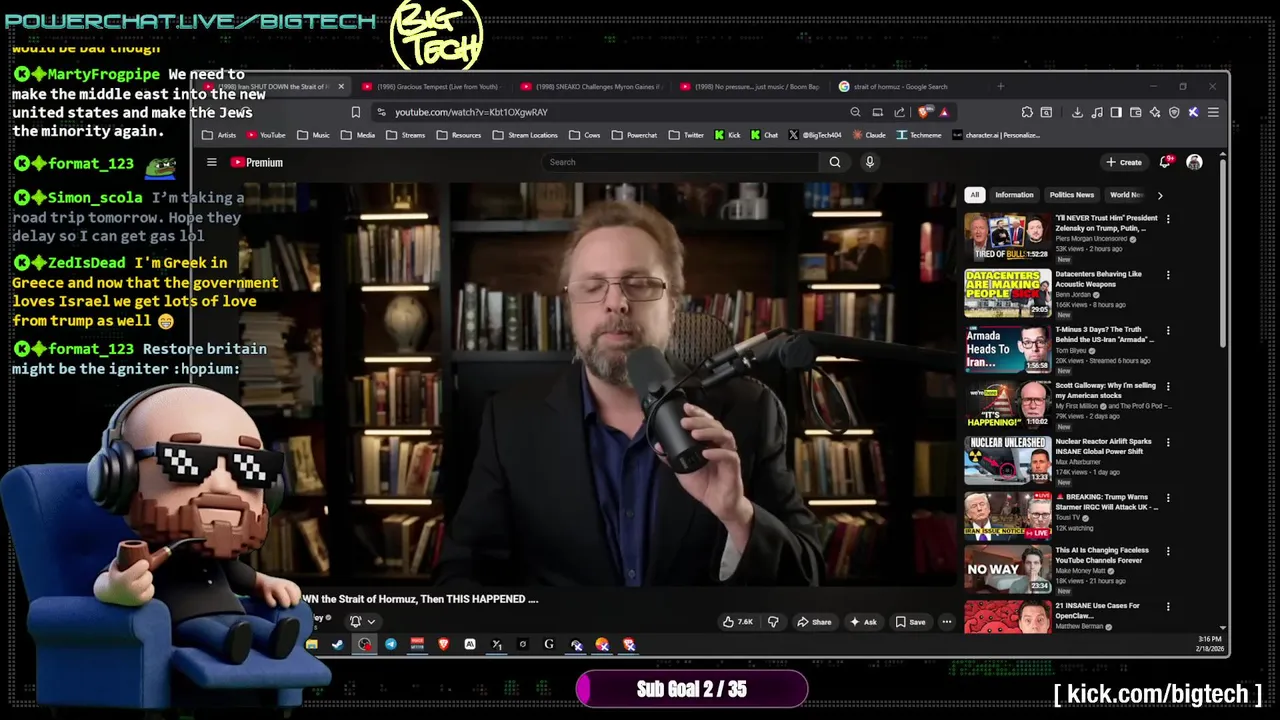Like the video (7.6K thumbs up)

[x=738, y=622]
